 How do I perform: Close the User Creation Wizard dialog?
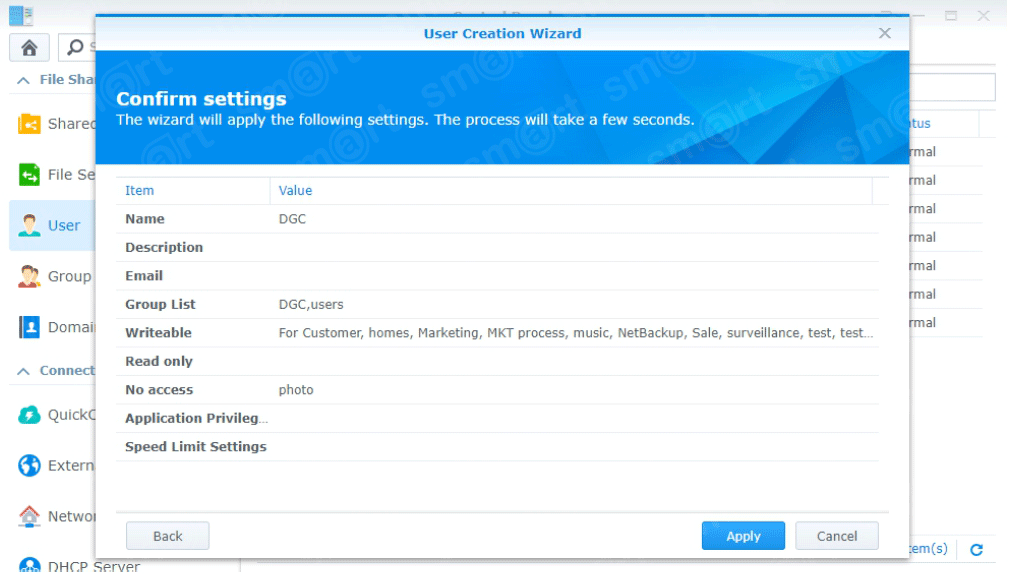click(886, 33)
